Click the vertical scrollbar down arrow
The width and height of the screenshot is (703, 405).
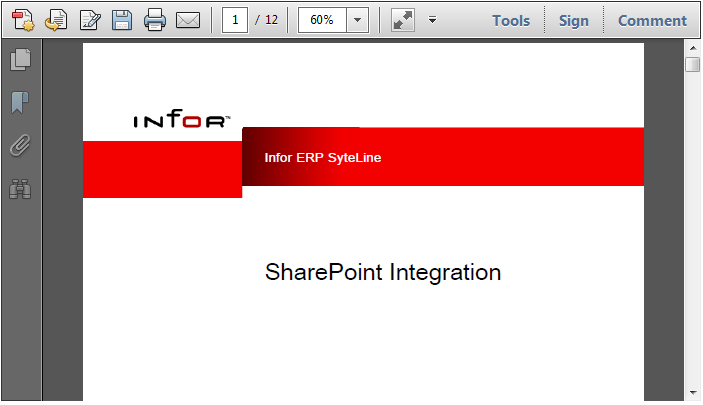(692, 392)
